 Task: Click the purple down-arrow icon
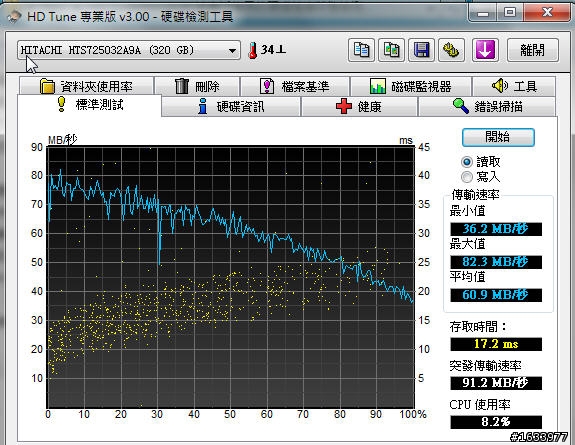(x=485, y=50)
